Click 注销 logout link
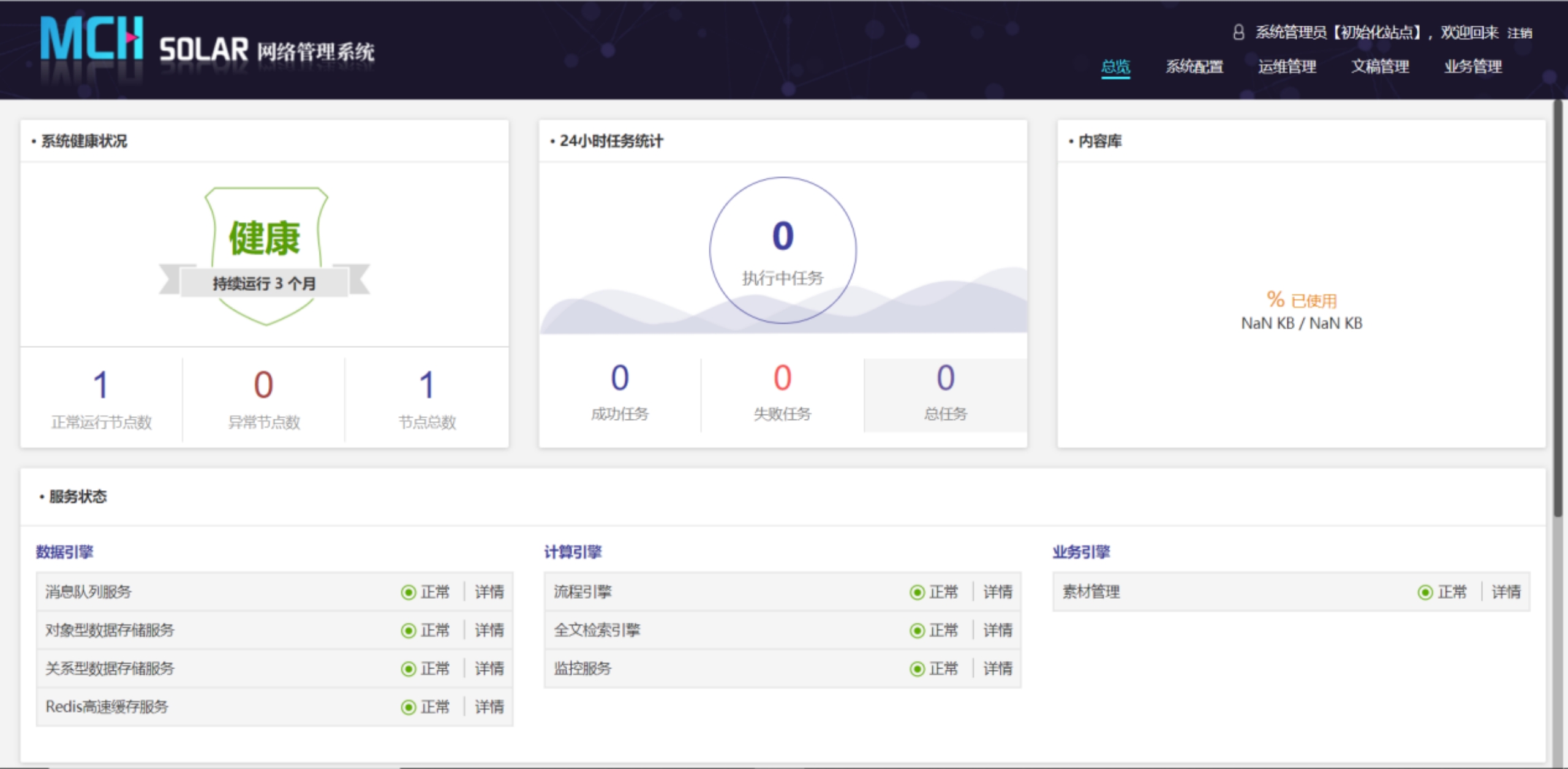Image resolution: width=1568 pixels, height=769 pixels. point(1520,33)
